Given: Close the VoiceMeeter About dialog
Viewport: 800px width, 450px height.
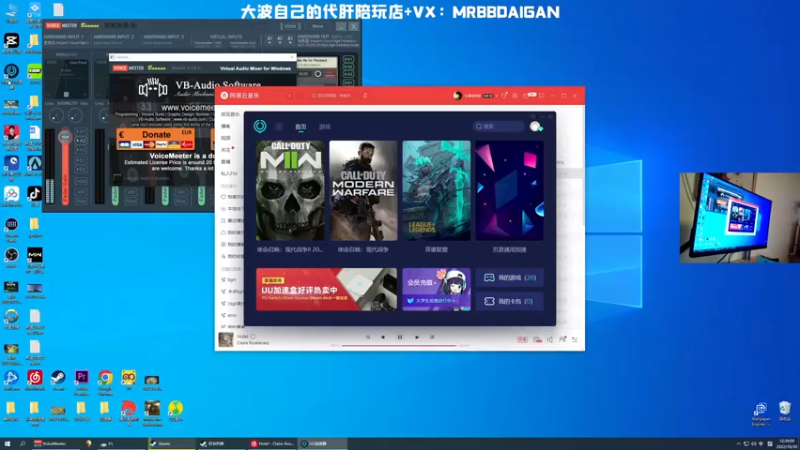Looking at the screenshot, I should (292, 57).
